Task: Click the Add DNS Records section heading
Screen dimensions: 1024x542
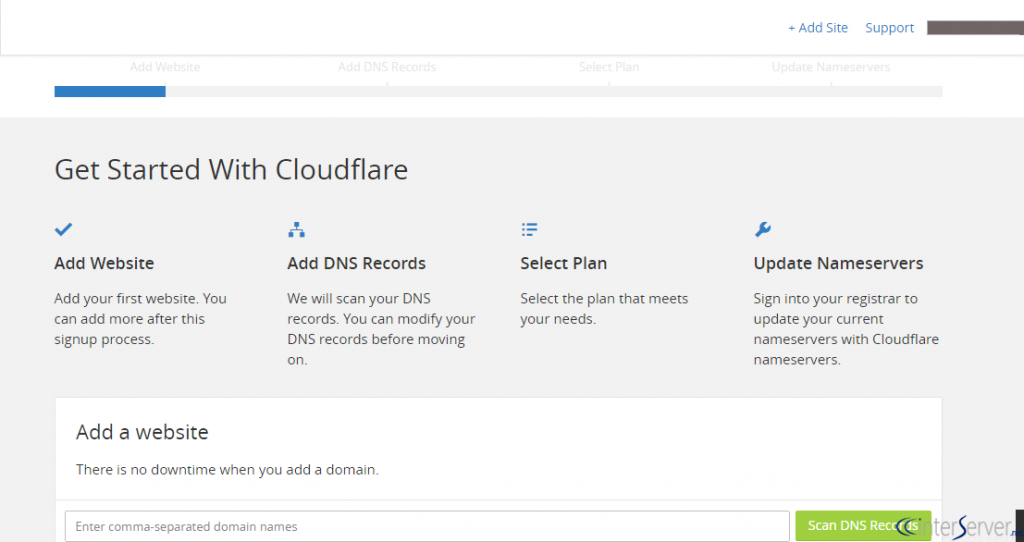Action: 357,263
